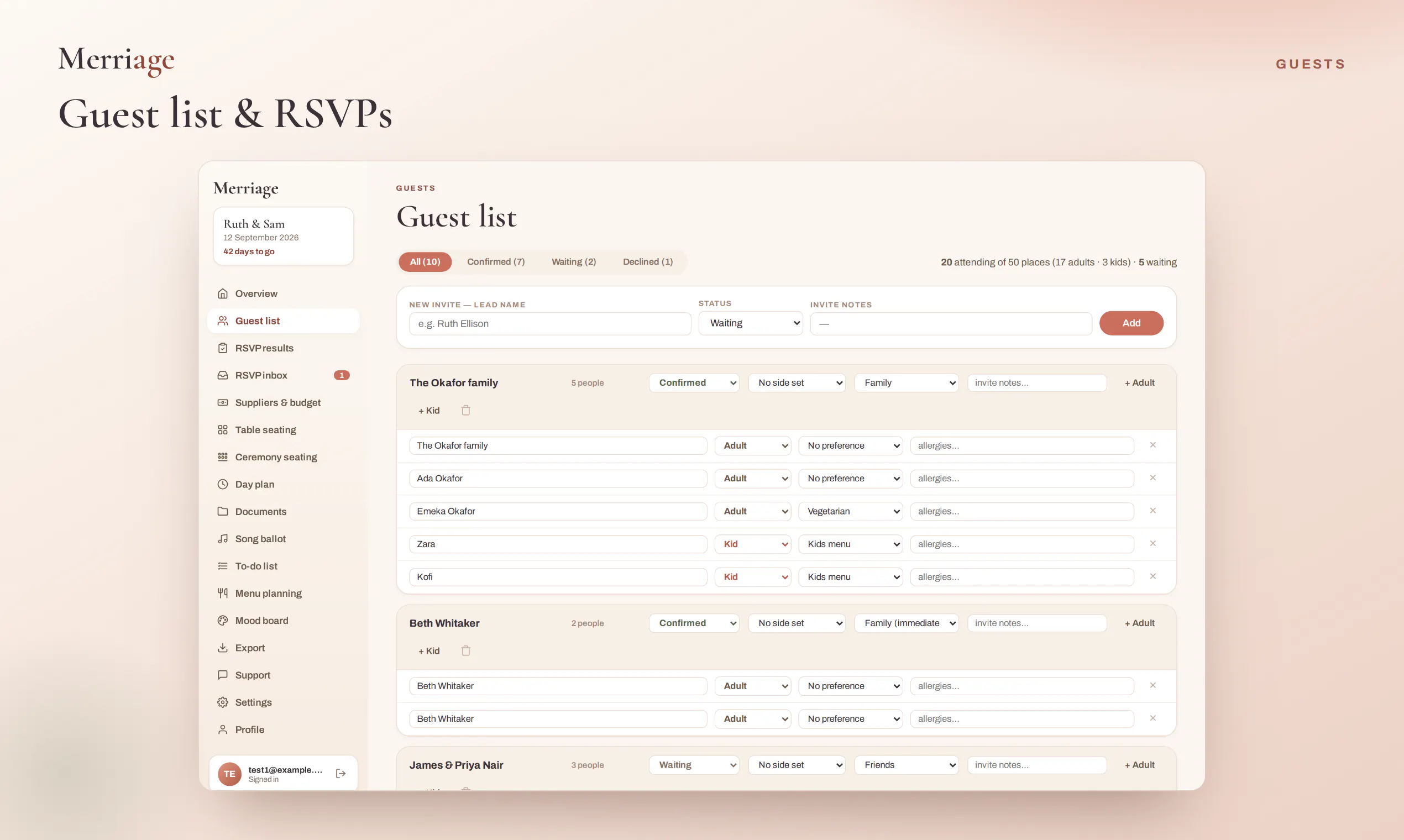
Task: Click the Mood board palette icon
Action: pos(223,621)
